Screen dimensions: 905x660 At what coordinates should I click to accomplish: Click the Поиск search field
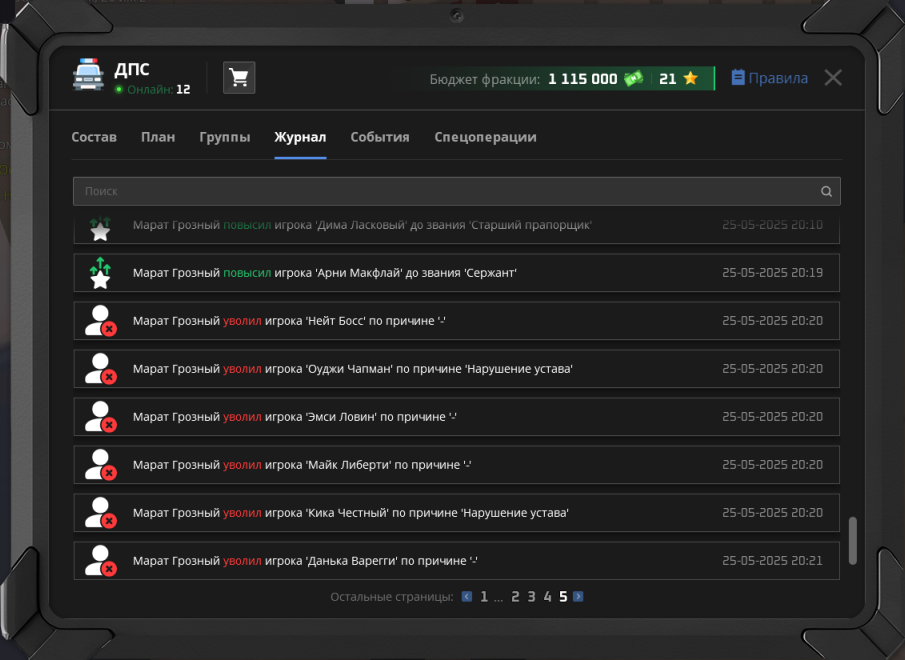(x=457, y=192)
